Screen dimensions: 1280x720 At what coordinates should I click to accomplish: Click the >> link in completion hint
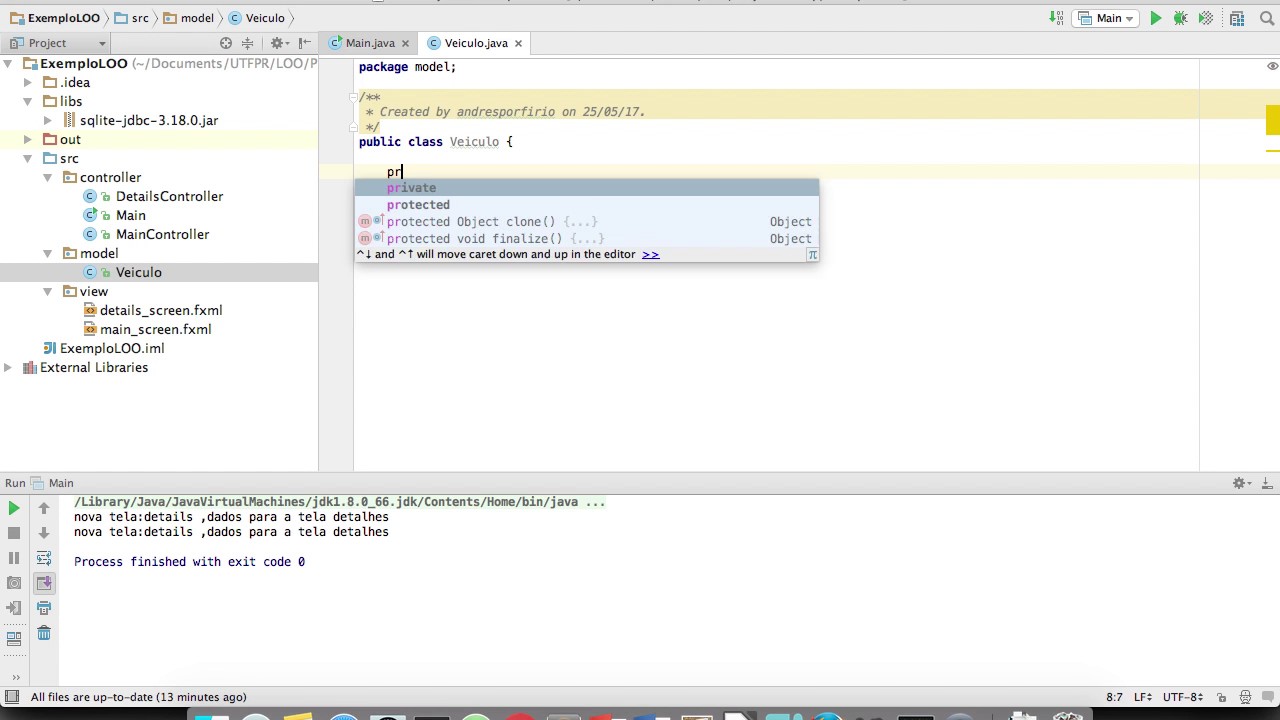(650, 254)
